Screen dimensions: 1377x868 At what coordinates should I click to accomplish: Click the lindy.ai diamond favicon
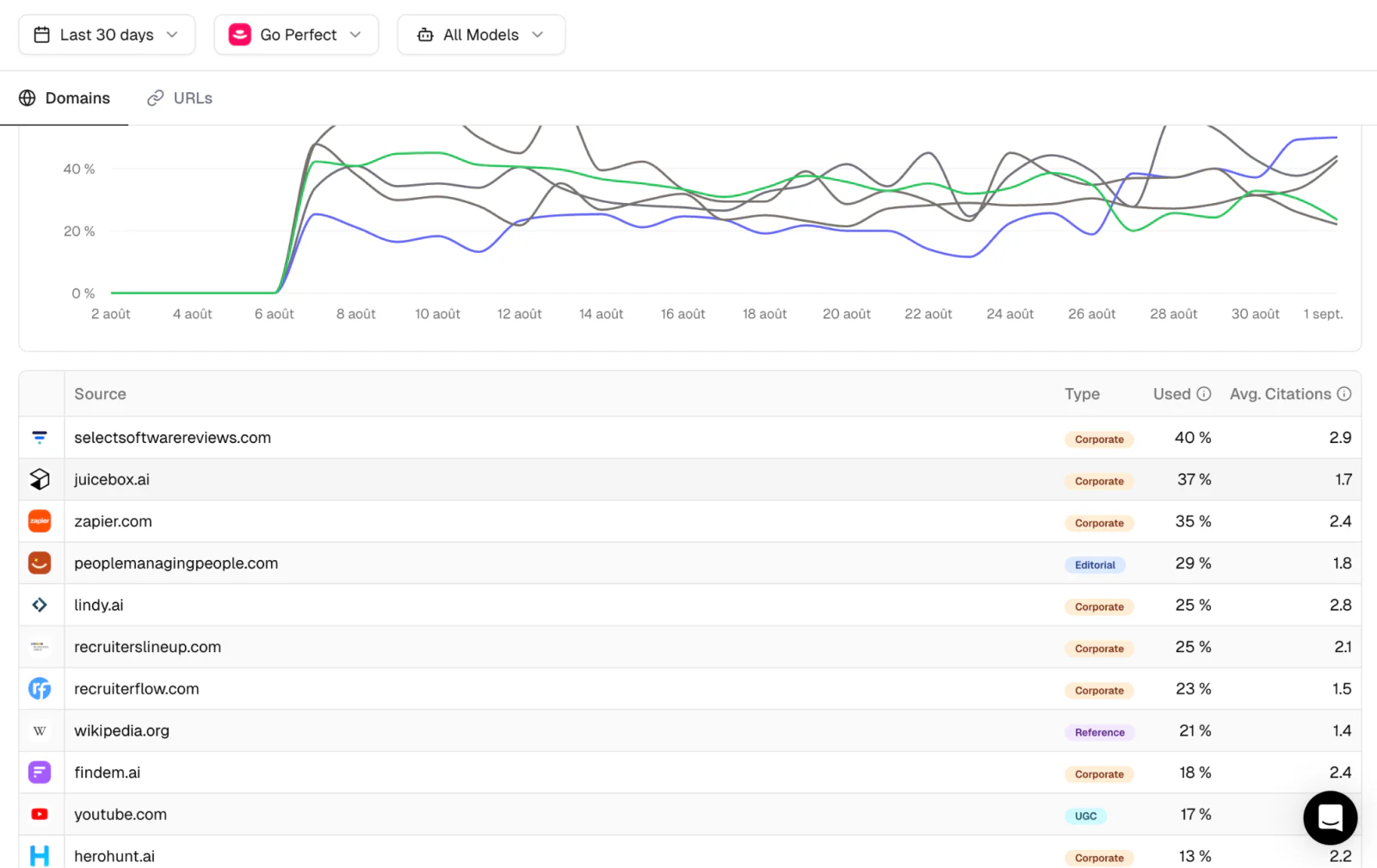[x=40, y=605]
